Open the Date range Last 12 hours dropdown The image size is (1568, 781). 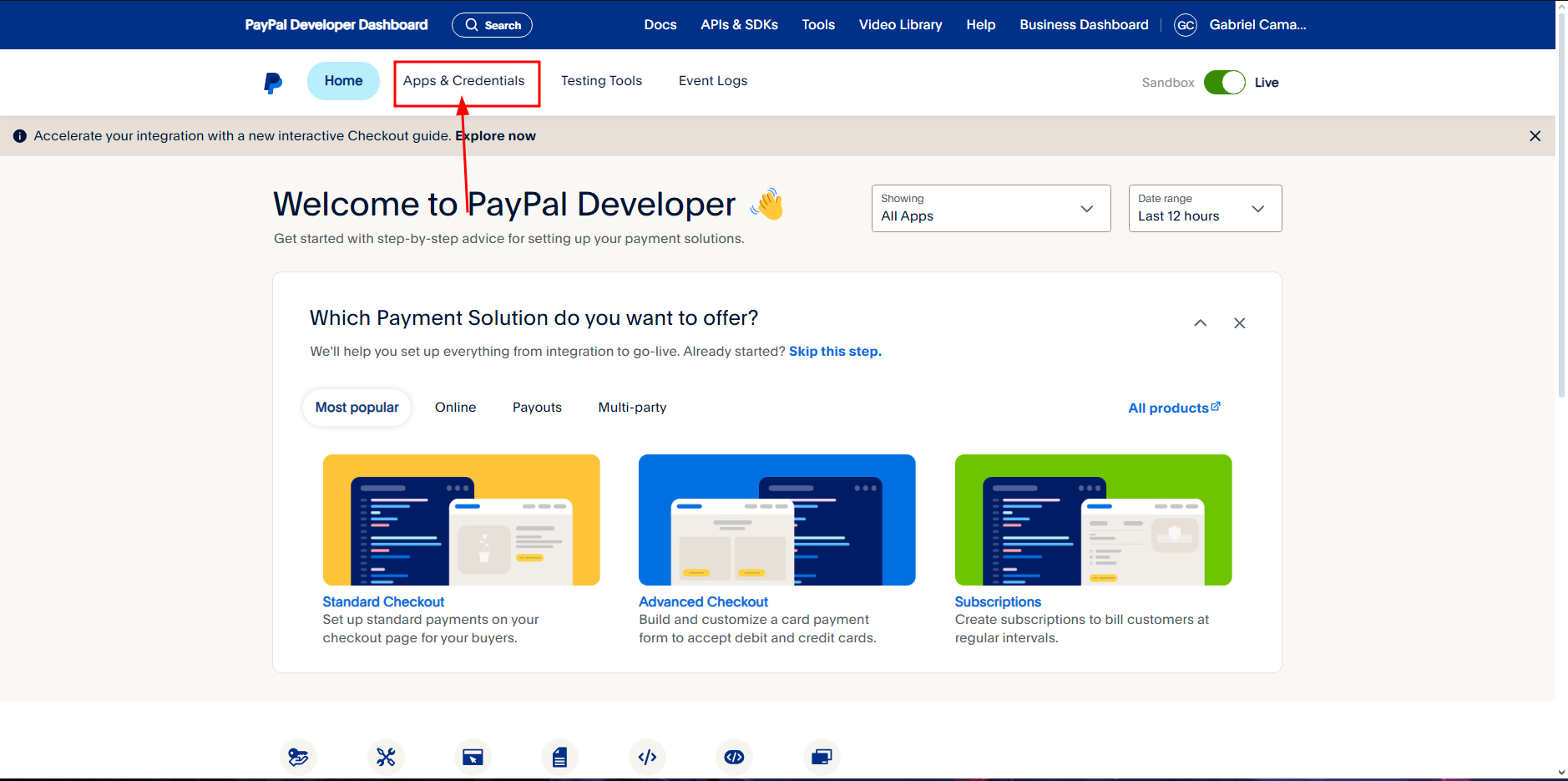[x=1205, y=208]
